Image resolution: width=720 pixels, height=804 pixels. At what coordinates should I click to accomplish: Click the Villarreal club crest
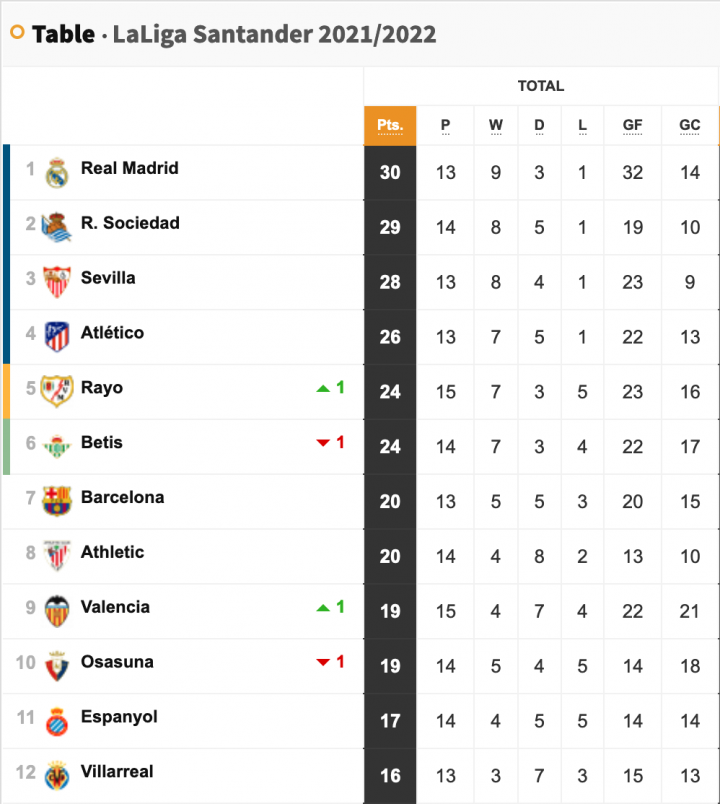(56, 775)
